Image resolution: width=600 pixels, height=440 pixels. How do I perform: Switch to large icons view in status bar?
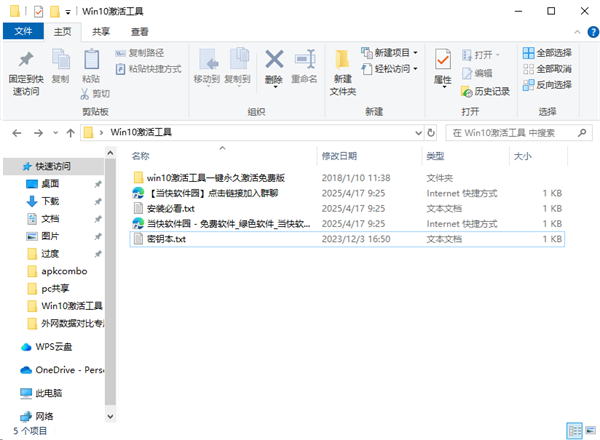[591, 431]
